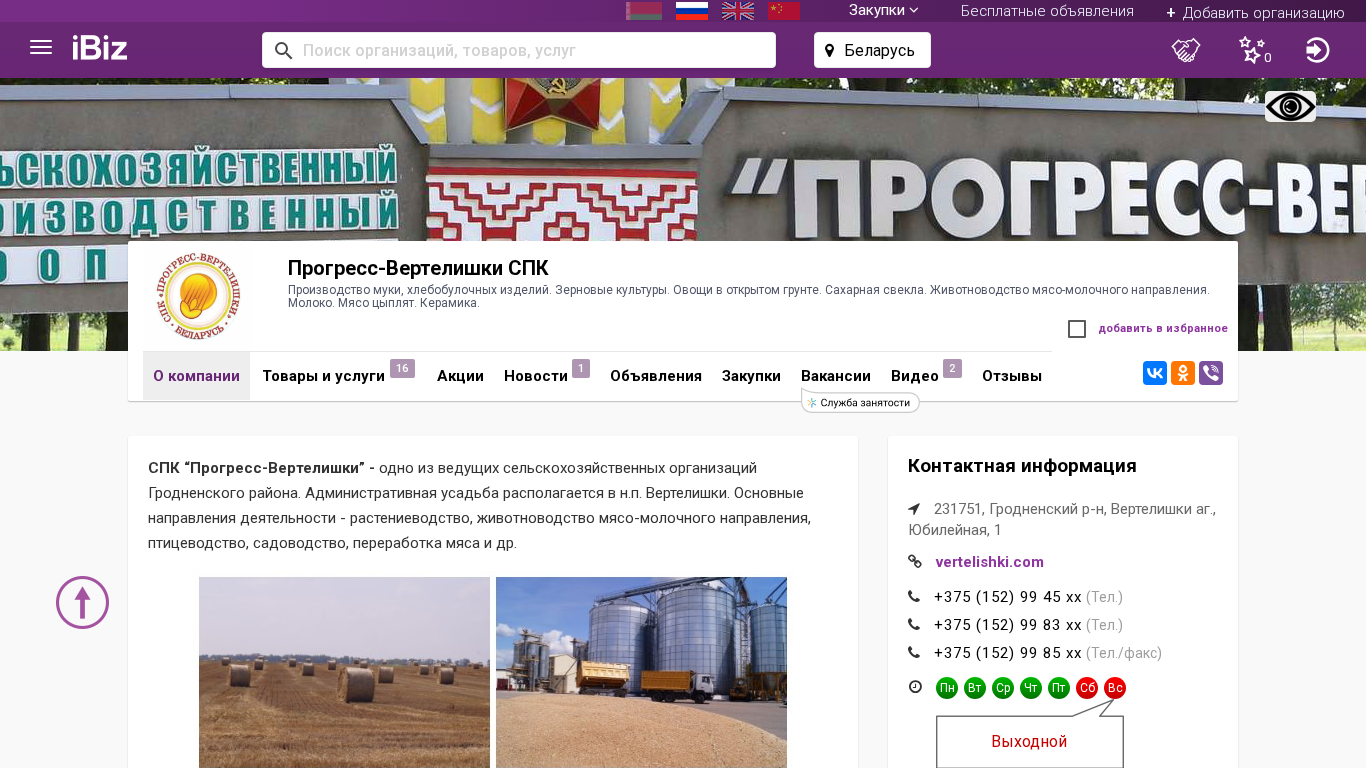Switch language via Russian flag

(692, 11)
